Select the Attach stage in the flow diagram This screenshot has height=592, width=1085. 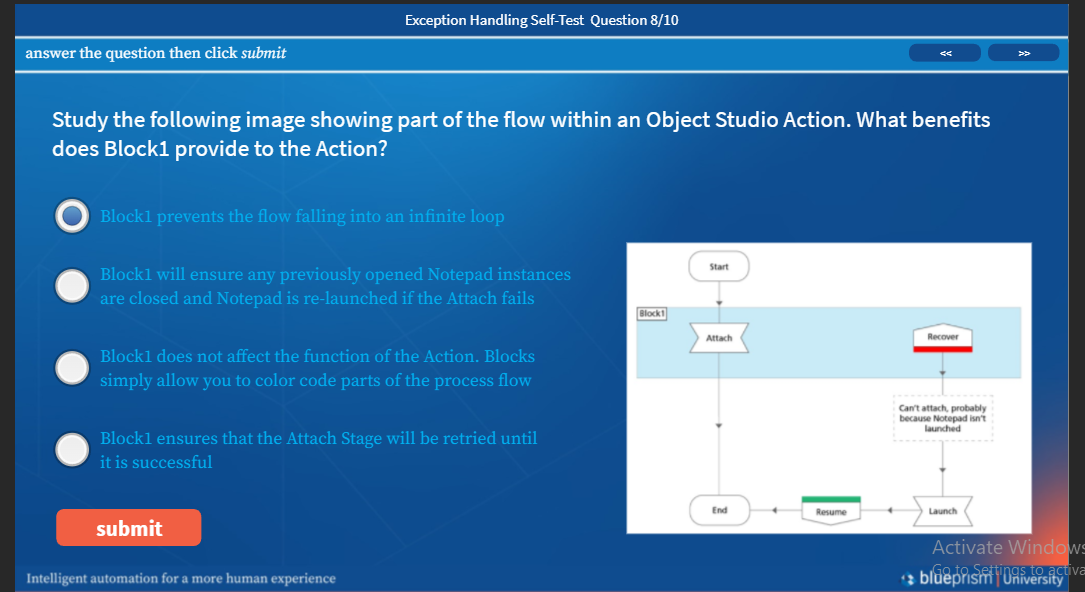click(718, 337)
